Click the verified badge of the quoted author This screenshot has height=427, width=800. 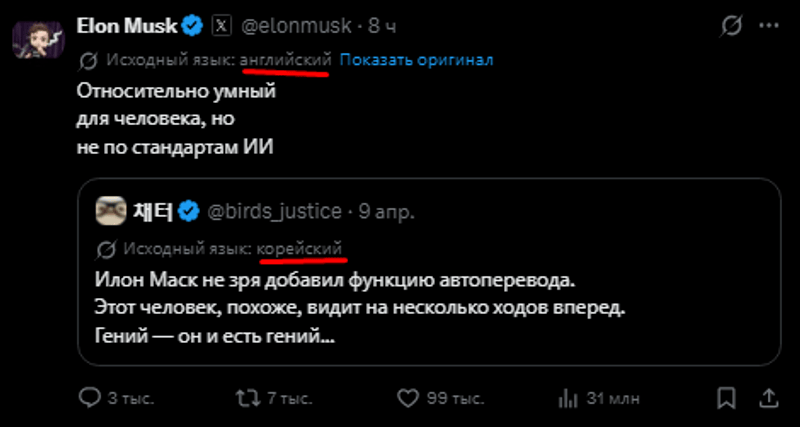point(189,210)
